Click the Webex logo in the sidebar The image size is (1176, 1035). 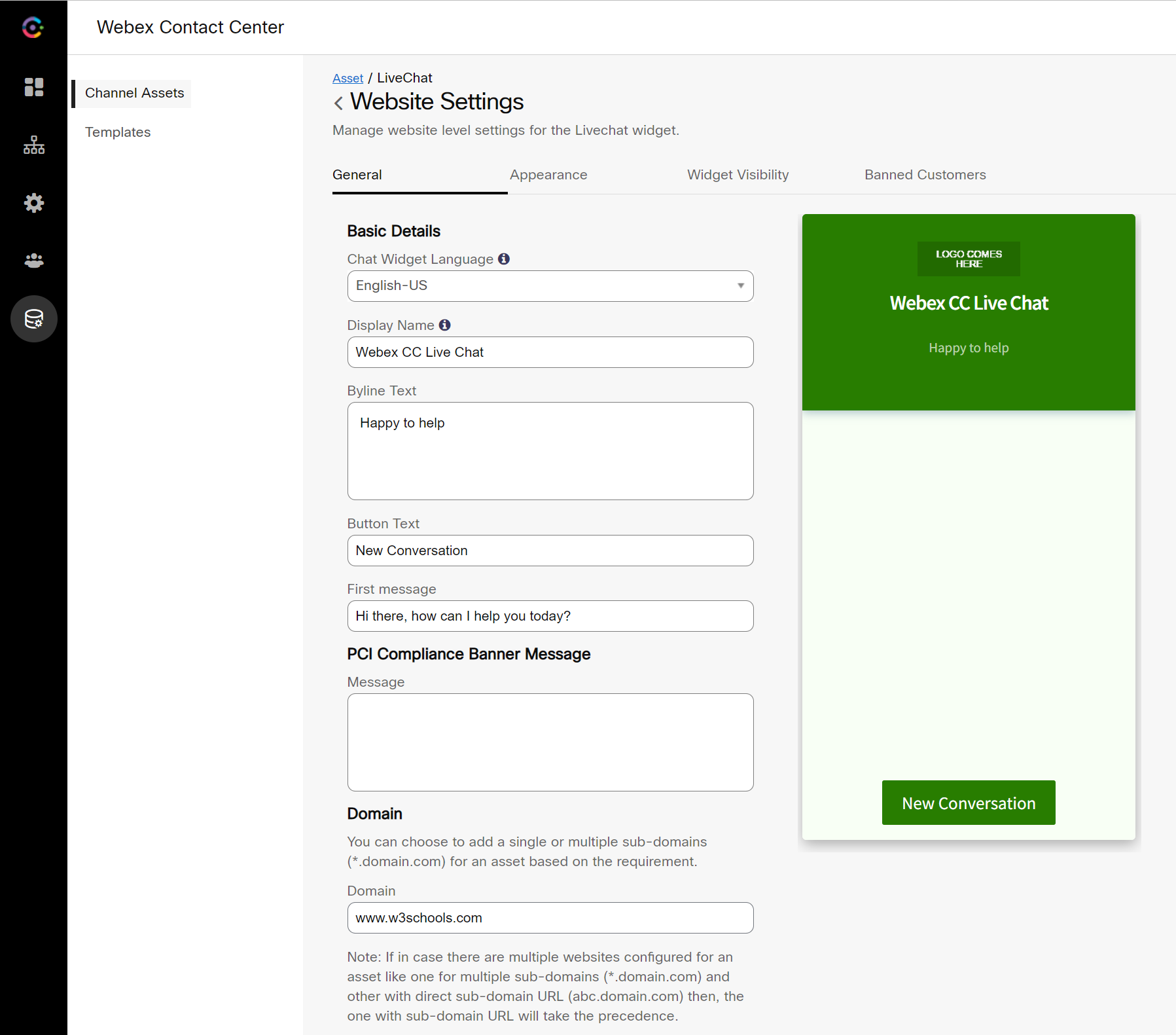(31, 27)
